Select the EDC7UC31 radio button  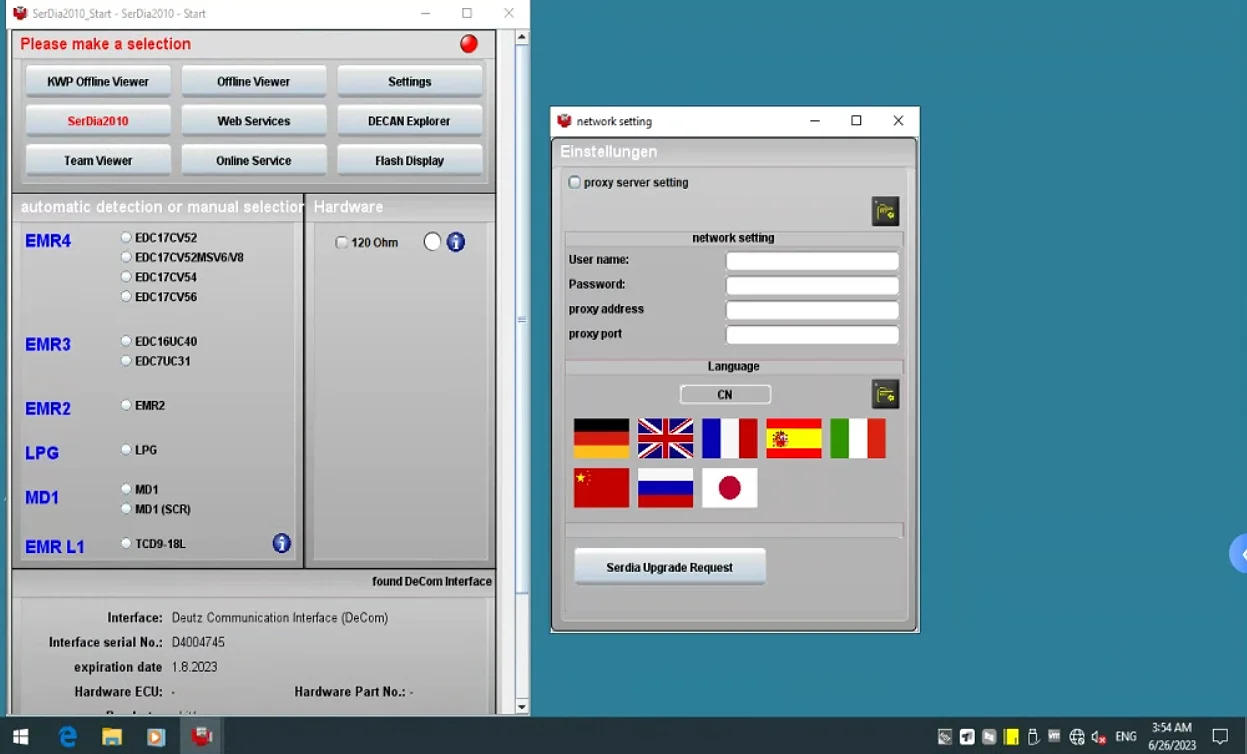pyautogui.click(x=126, y=361)
